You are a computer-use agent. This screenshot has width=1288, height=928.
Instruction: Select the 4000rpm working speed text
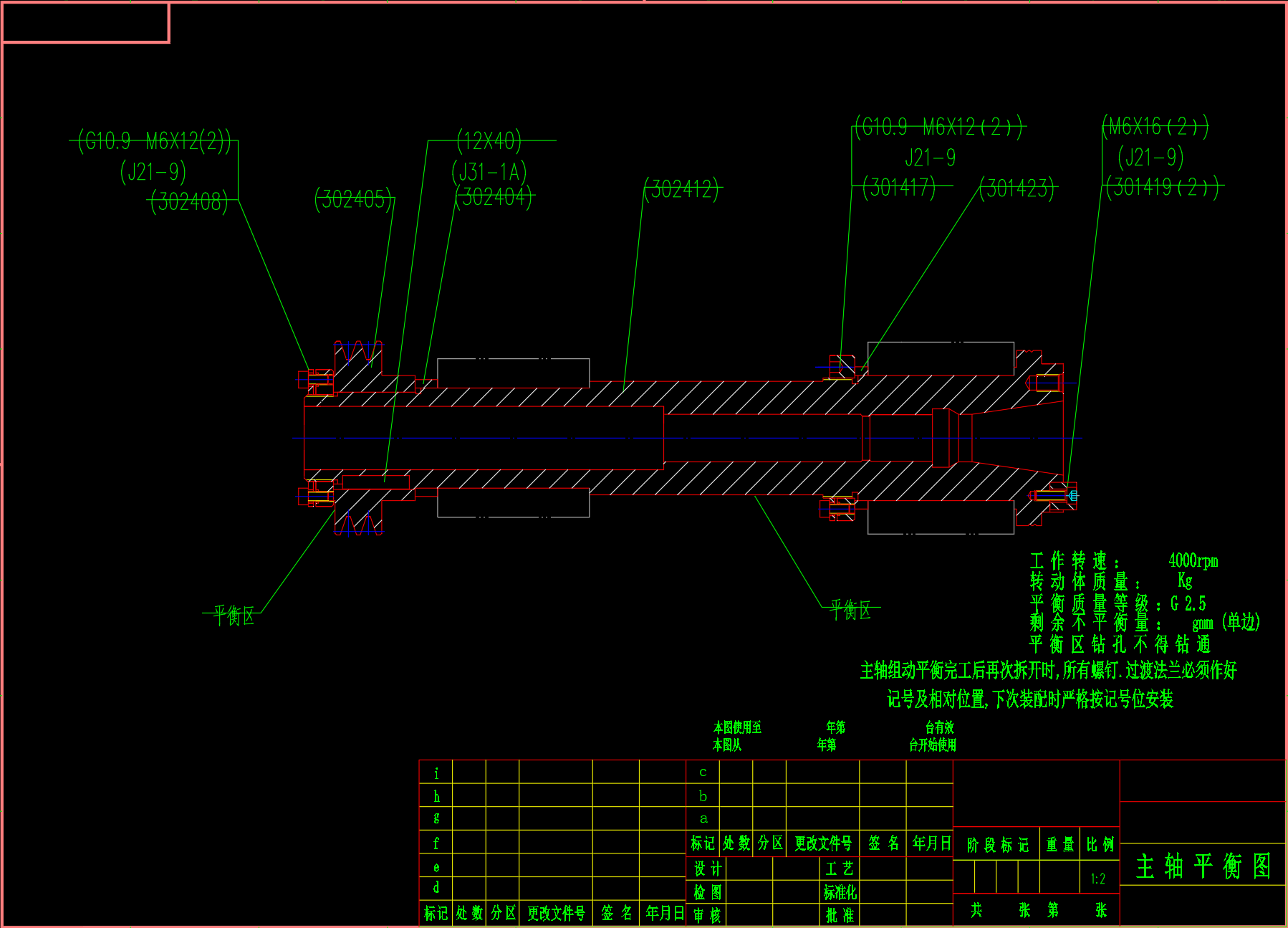coord(1193,560)
